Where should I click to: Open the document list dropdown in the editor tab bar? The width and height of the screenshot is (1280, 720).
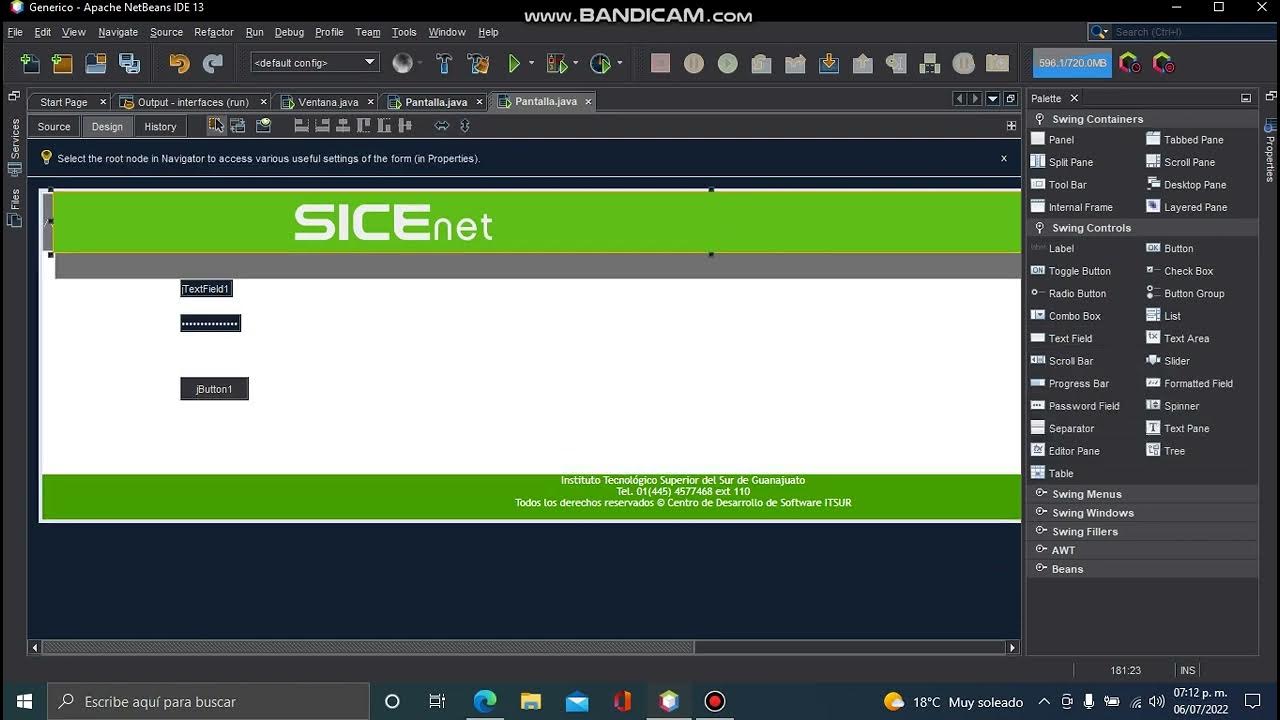pyautogui.click(x=993, y=99)
